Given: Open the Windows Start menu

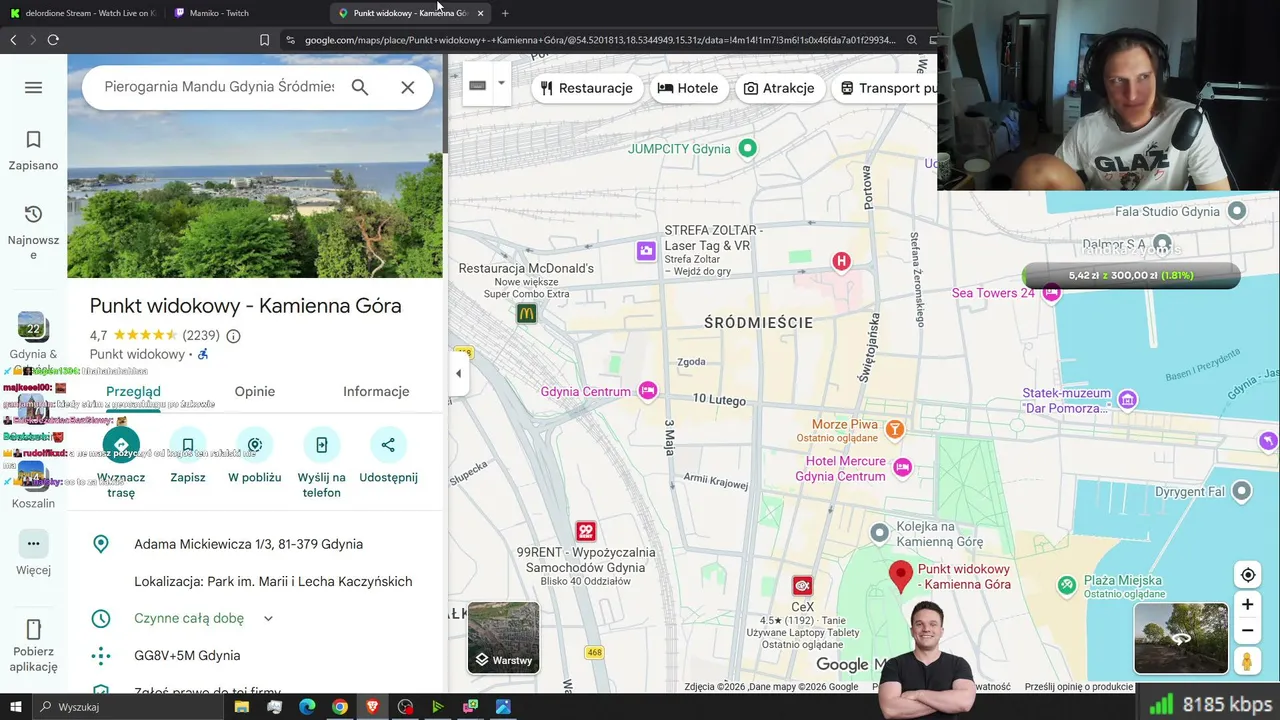Looking at the screenshot, I should (15, 707).
